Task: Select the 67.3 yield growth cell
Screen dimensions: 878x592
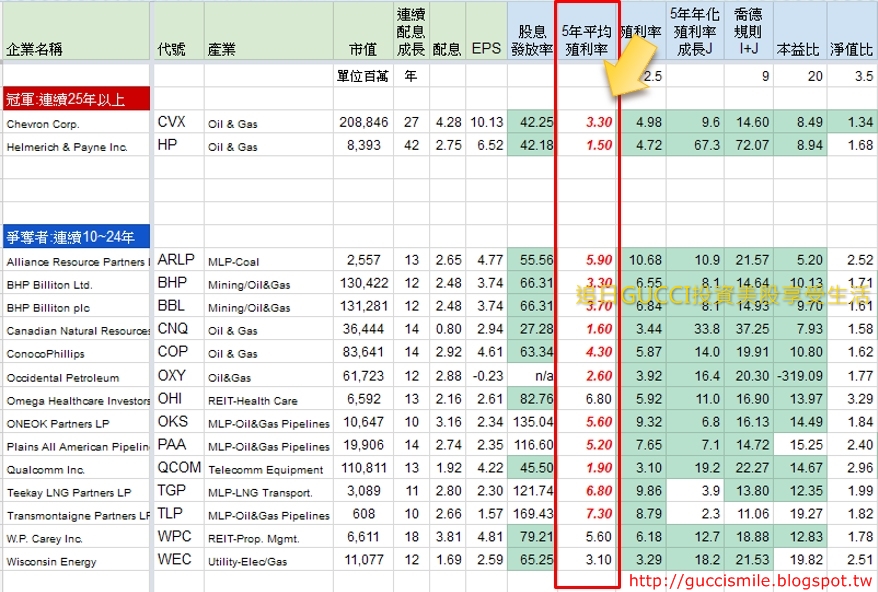Action: coord(694,145)
